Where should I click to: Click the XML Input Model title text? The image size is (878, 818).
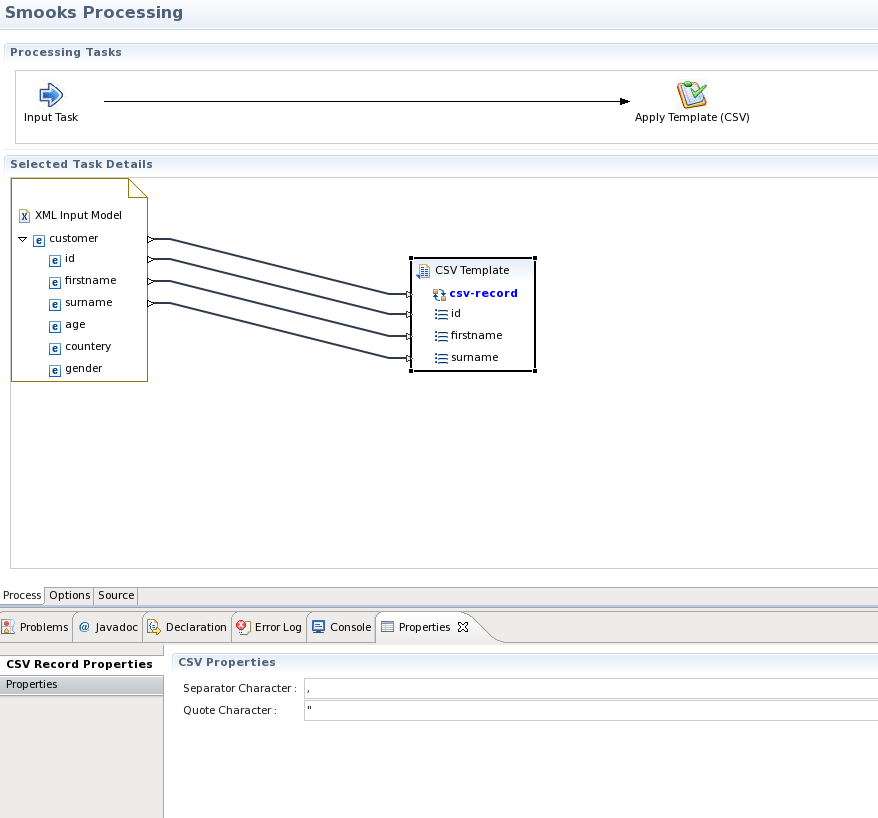pyautogui.click(x=78, y=216)
